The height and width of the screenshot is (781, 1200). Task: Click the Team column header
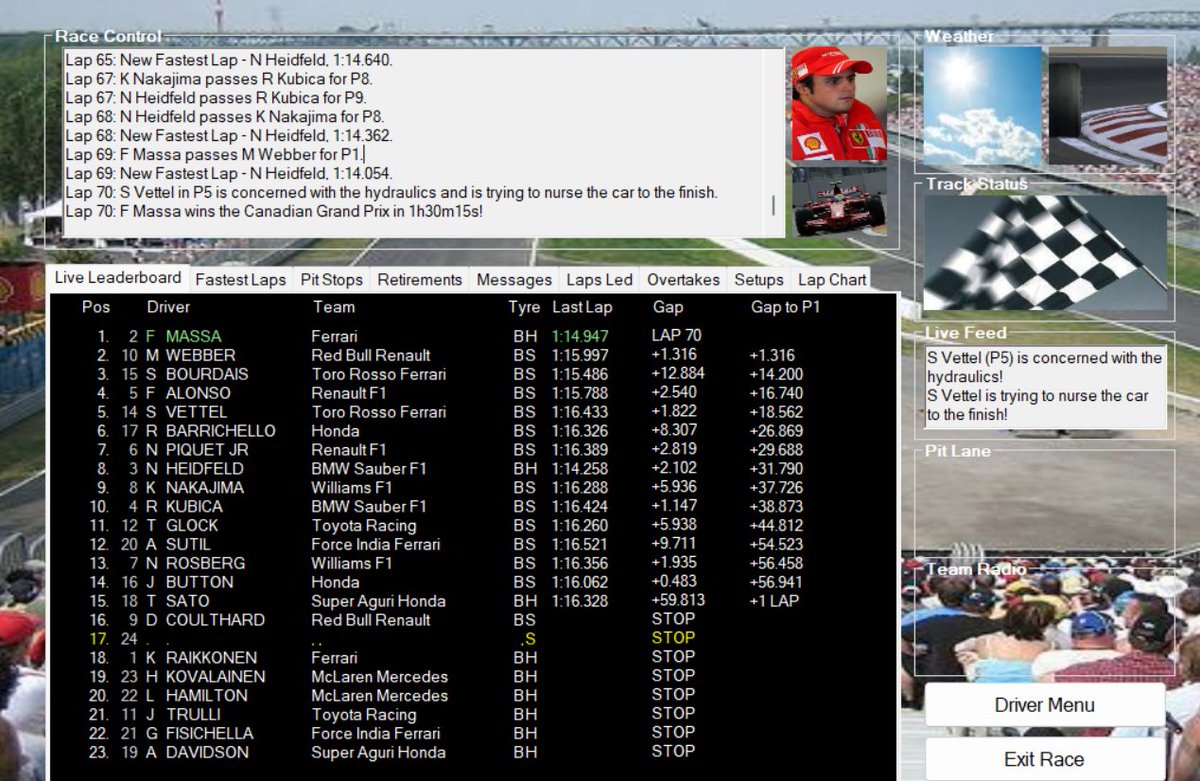334,307
